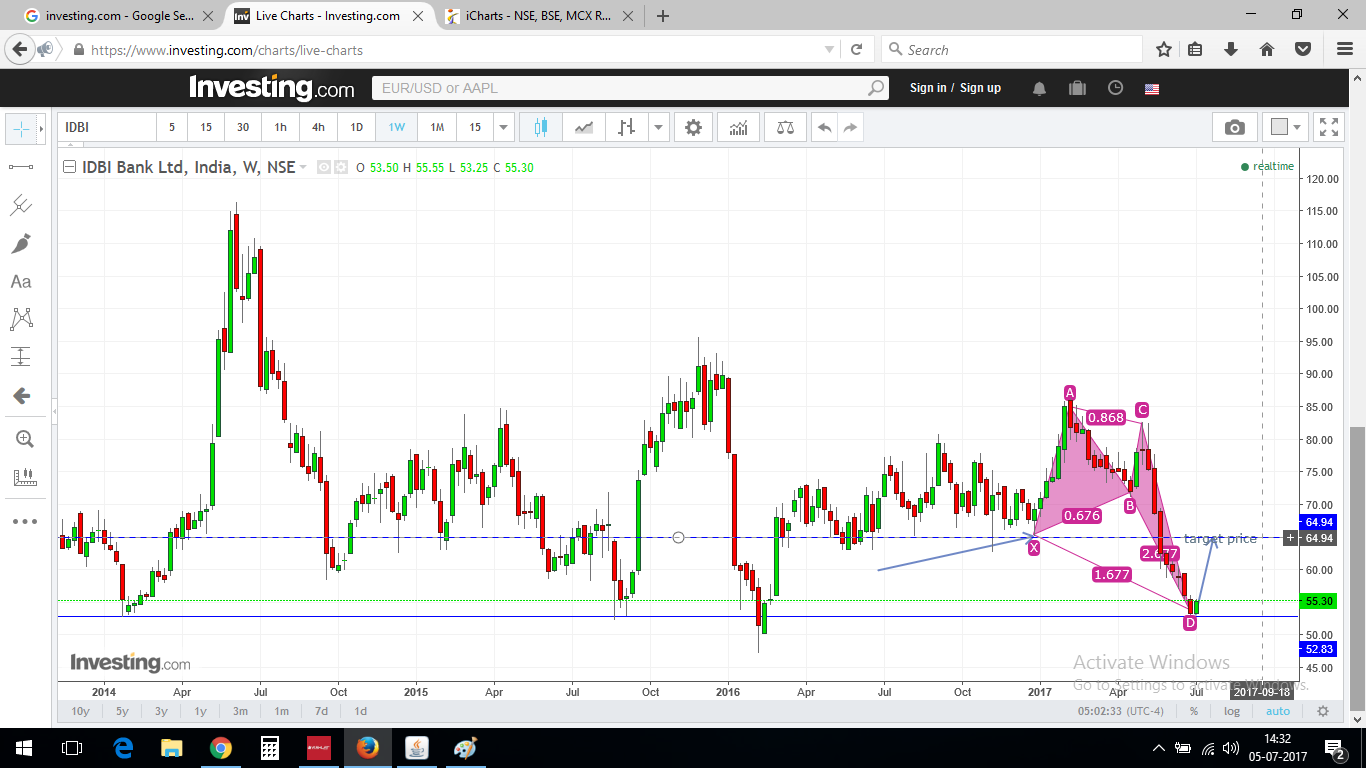Select the crosshair cursor tool
This screenshot has height=768, width=1366.
[x=20, y=129]
